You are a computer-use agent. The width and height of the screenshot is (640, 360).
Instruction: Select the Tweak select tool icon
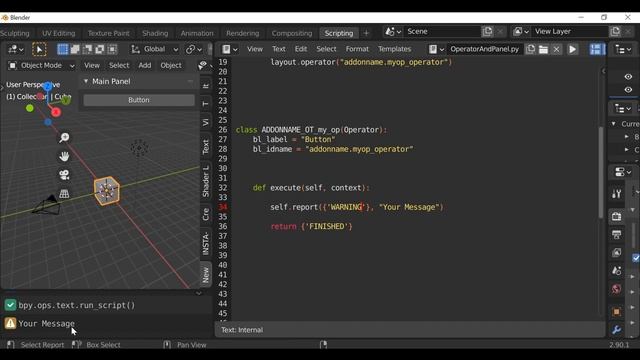[x=39, y=49]
